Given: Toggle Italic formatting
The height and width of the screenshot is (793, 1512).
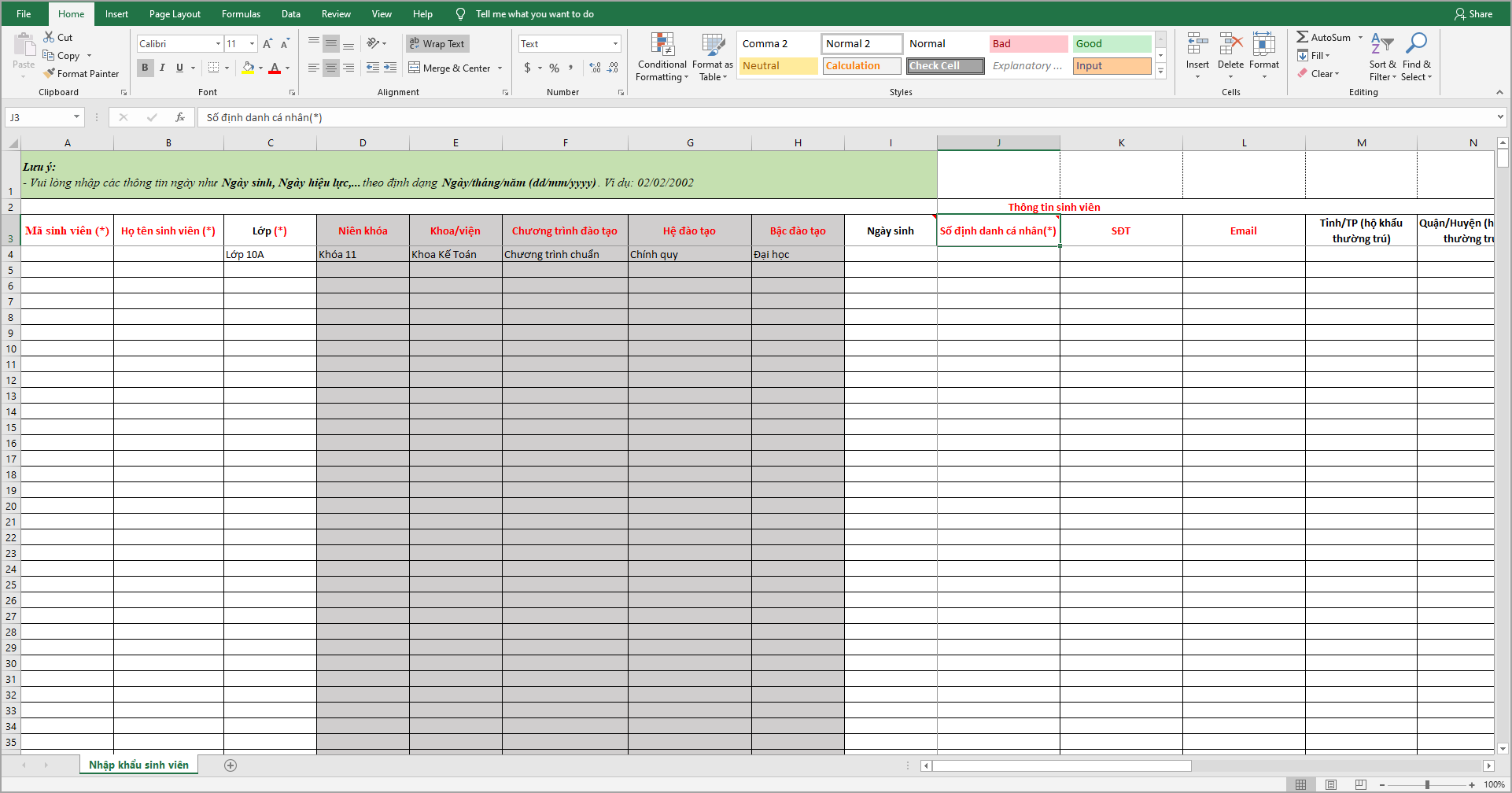Looking at the screenshot, I should [x=162, y=68].
